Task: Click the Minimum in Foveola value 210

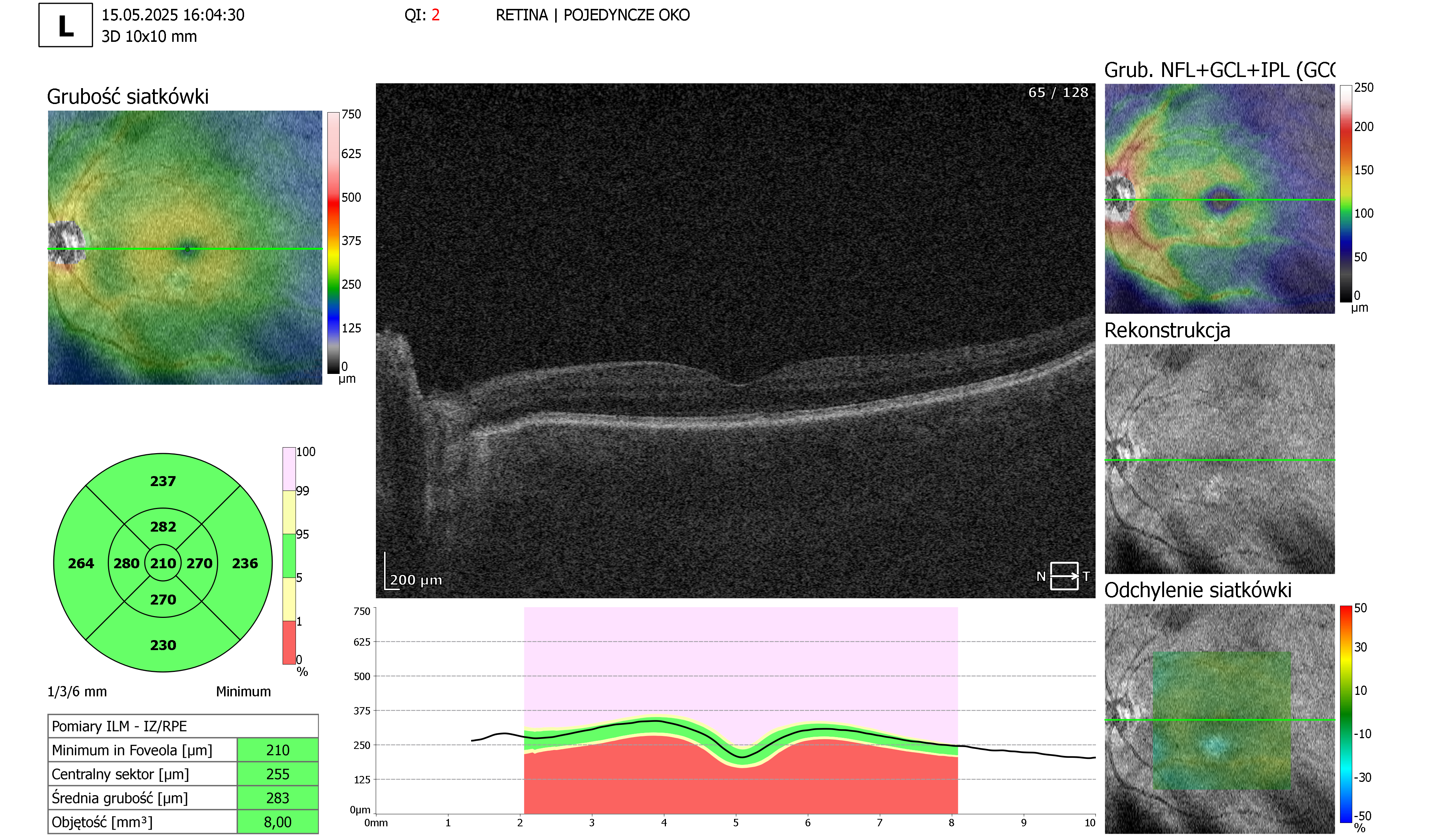Action: pos(277,750)
